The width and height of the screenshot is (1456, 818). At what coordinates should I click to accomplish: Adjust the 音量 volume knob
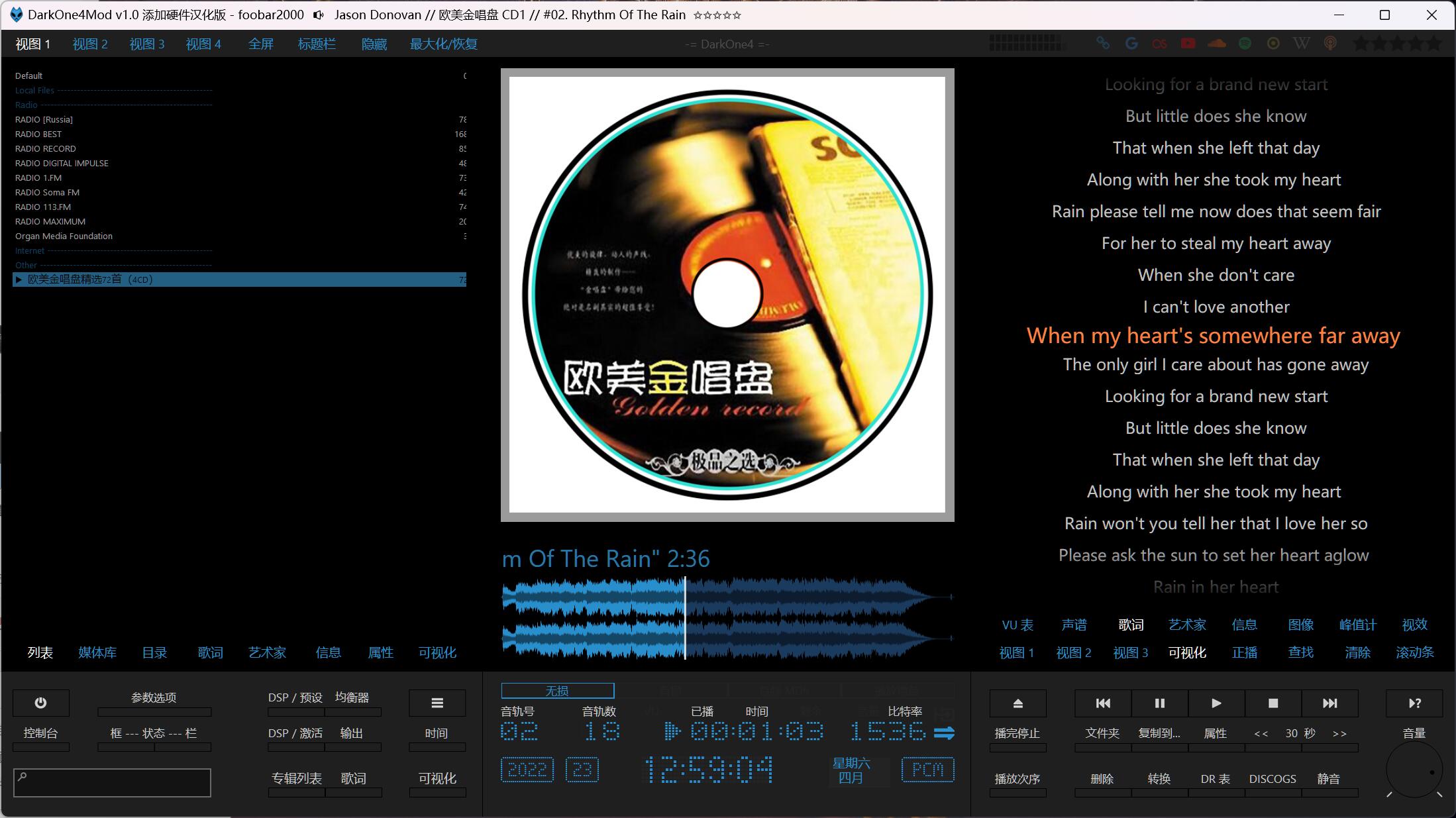(1414, 770)
